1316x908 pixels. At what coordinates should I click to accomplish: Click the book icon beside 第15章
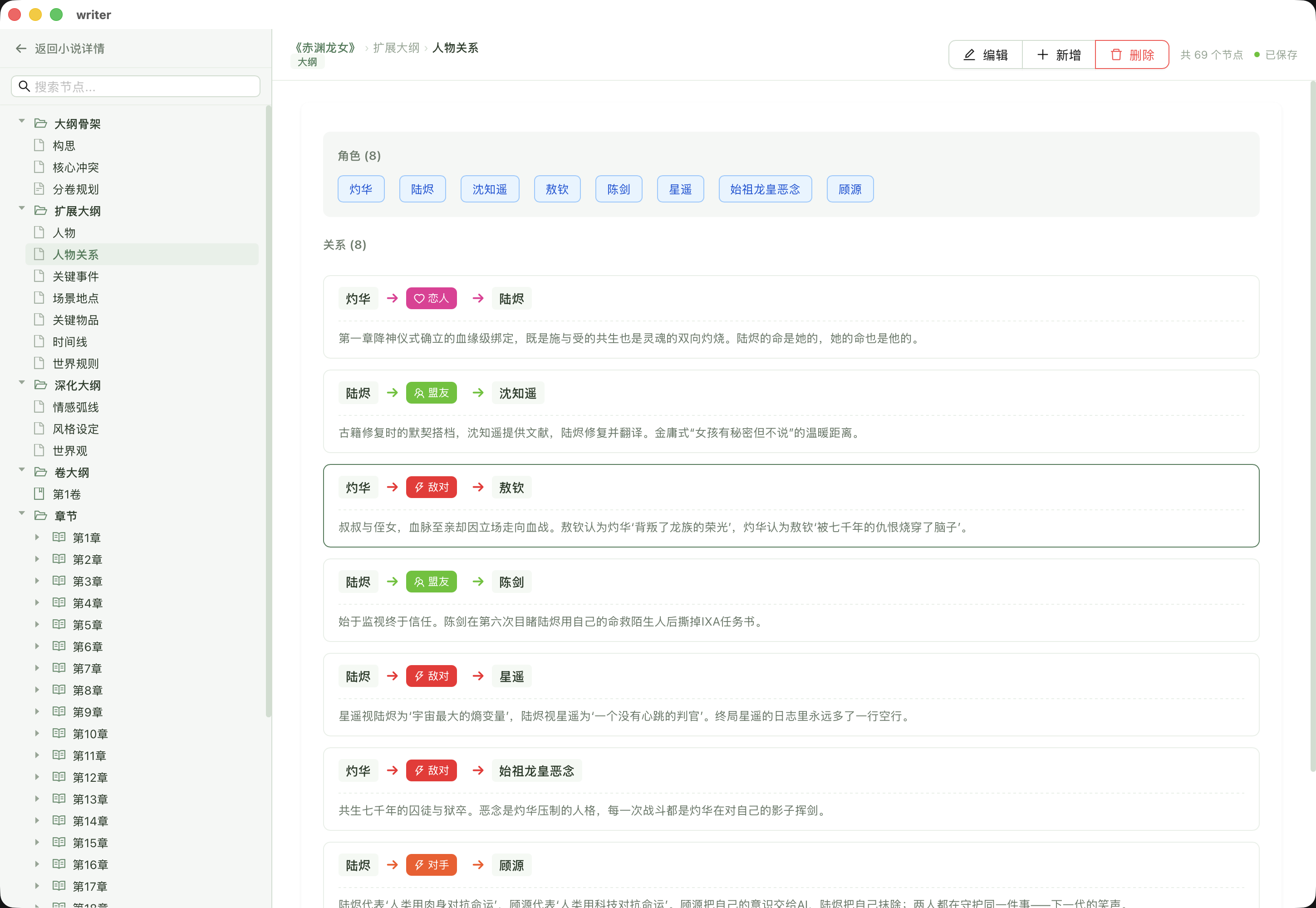point(59,842)
